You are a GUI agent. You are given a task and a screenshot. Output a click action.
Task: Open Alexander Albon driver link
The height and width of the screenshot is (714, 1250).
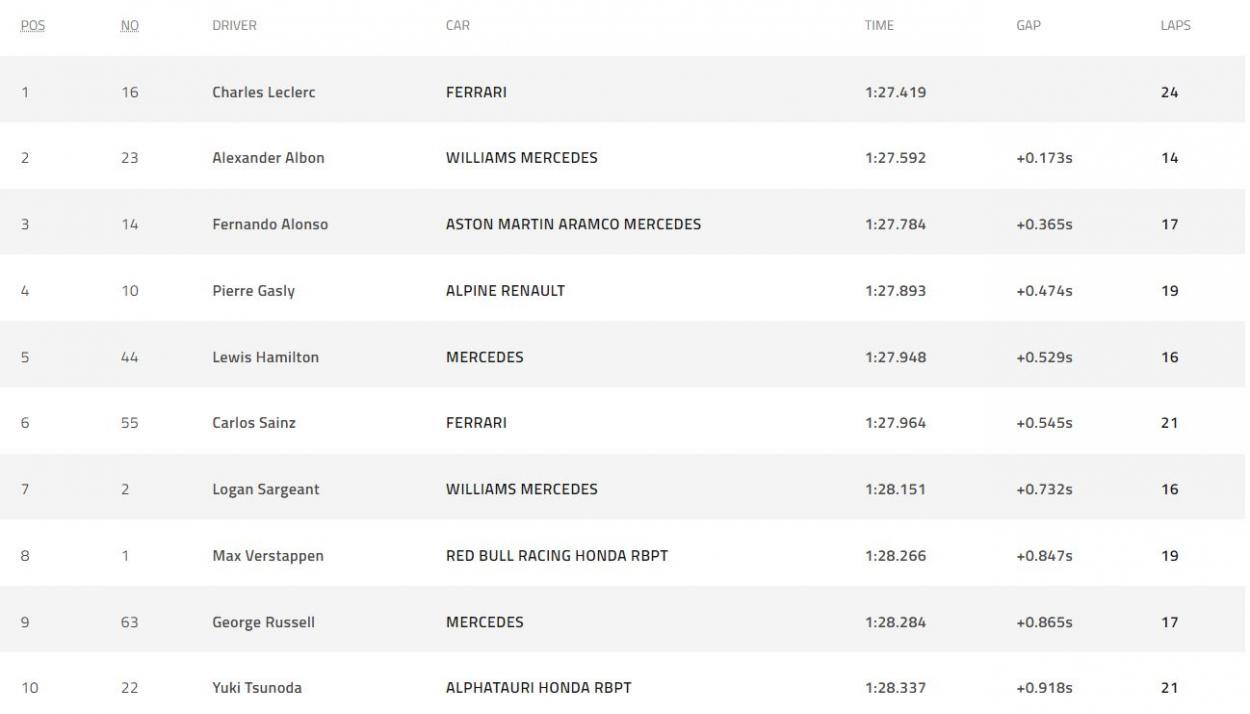268,158
